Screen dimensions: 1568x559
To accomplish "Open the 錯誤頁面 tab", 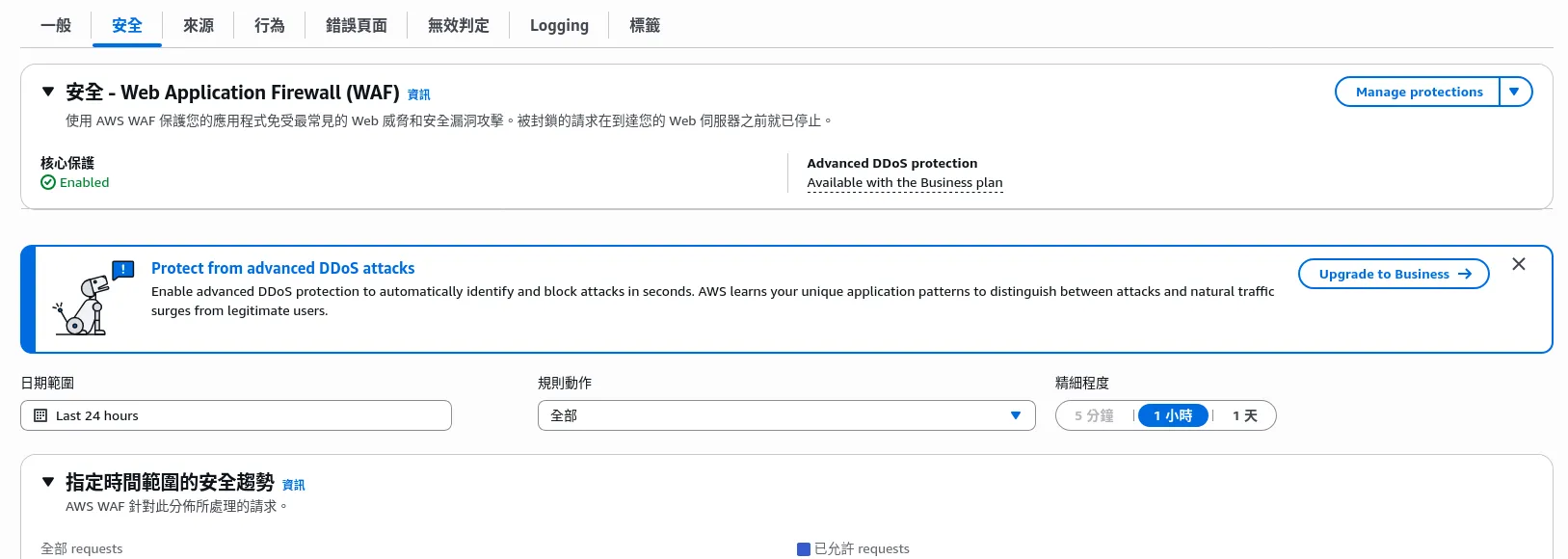I will tap(357, 25).
